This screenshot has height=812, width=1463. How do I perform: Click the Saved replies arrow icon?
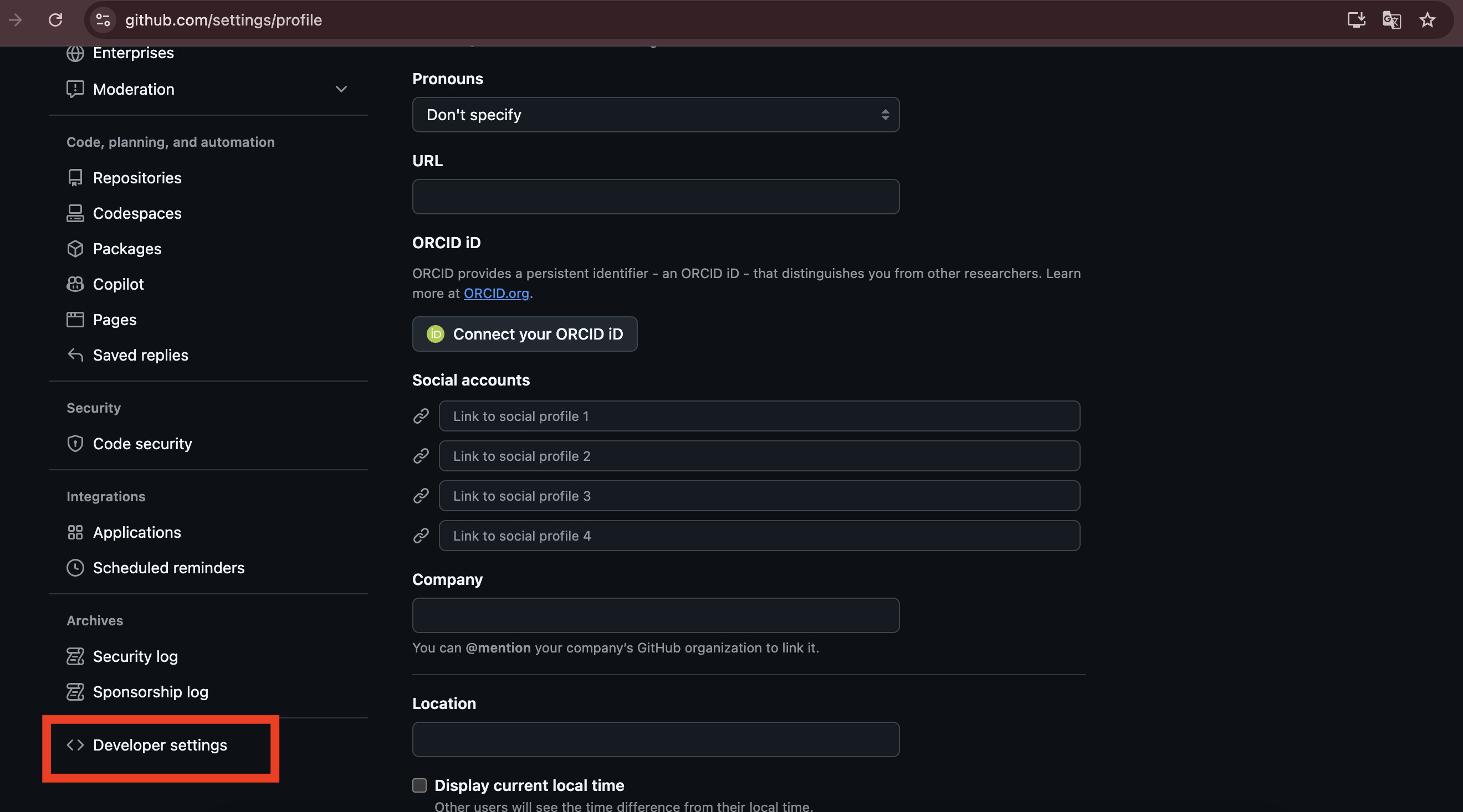[75, 355]
